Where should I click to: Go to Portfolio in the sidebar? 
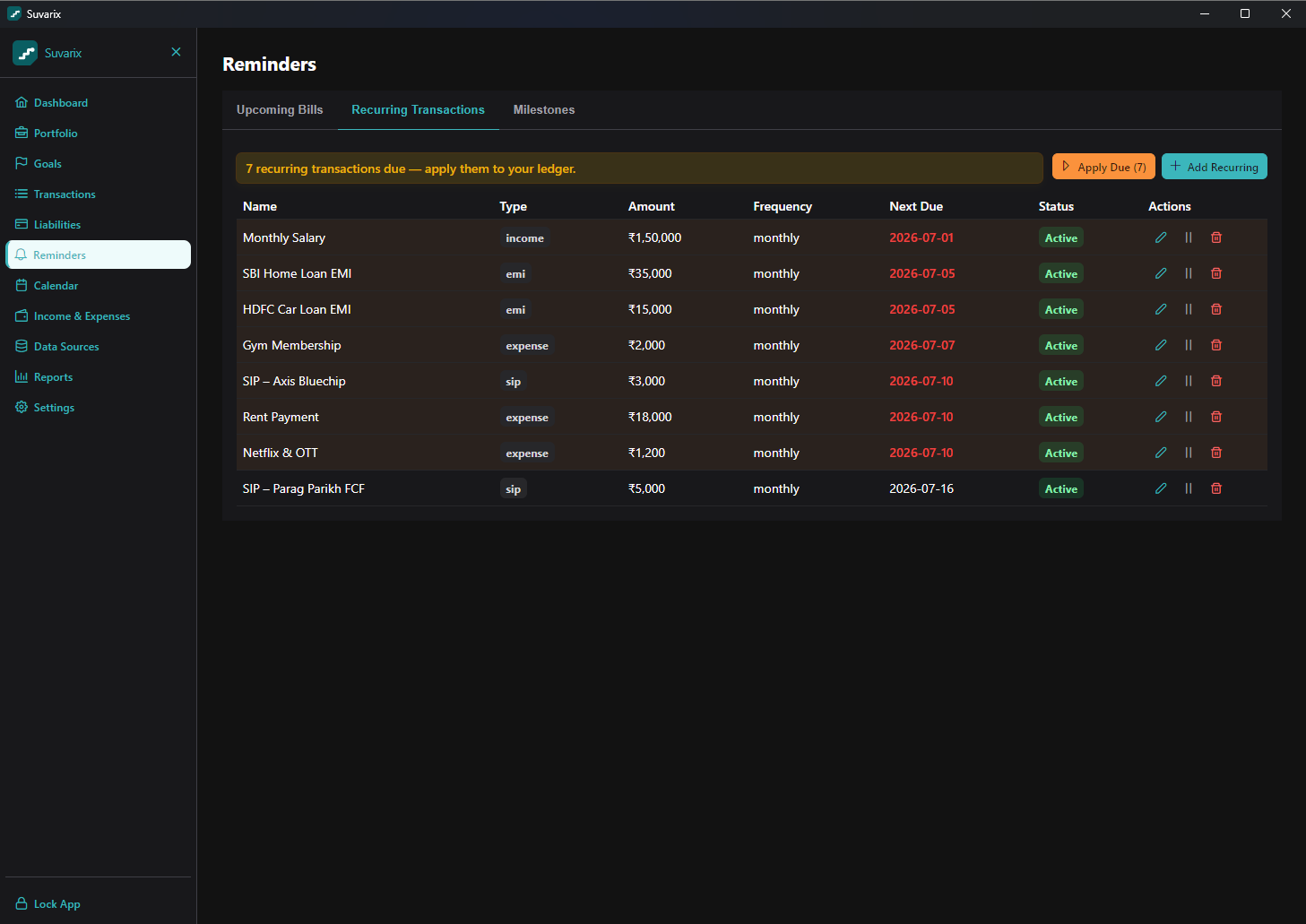pyautogui.click(x=98, y=134)
